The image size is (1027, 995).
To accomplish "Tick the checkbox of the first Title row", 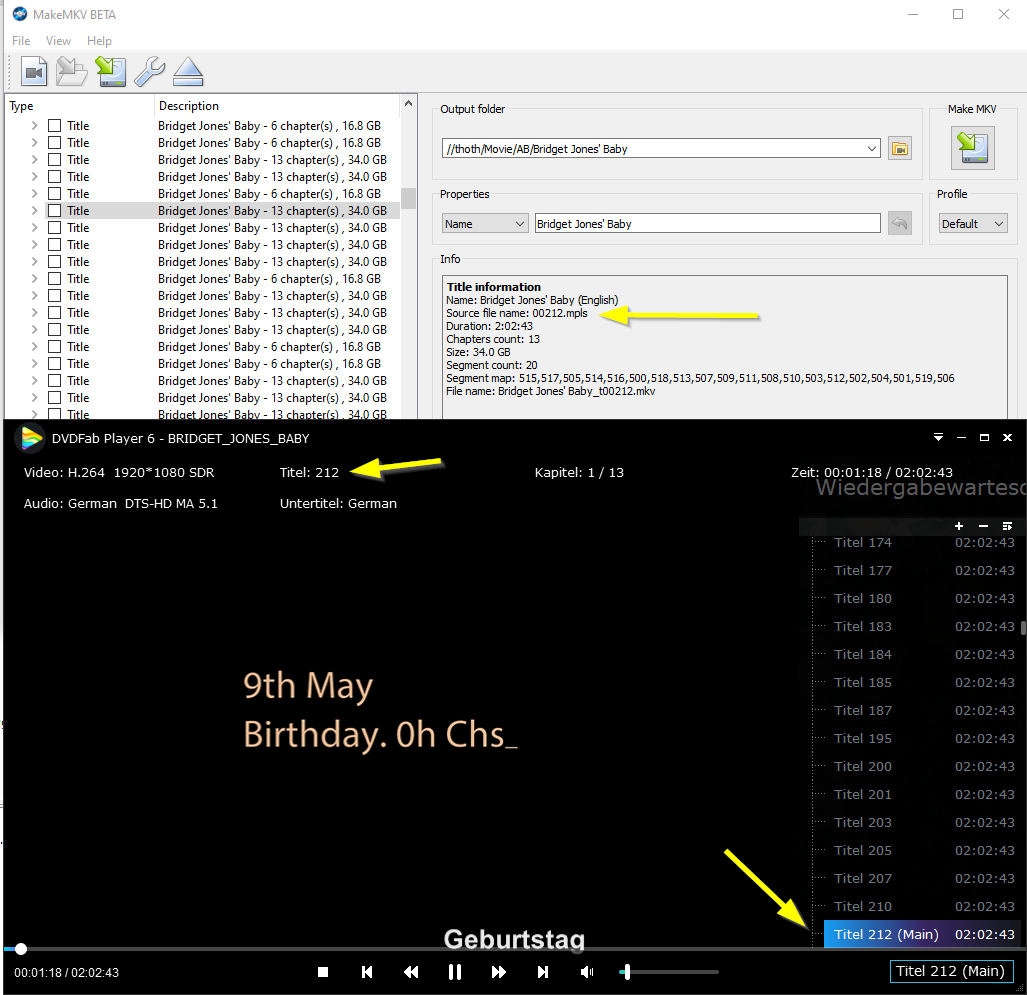I will pos(55,126).
